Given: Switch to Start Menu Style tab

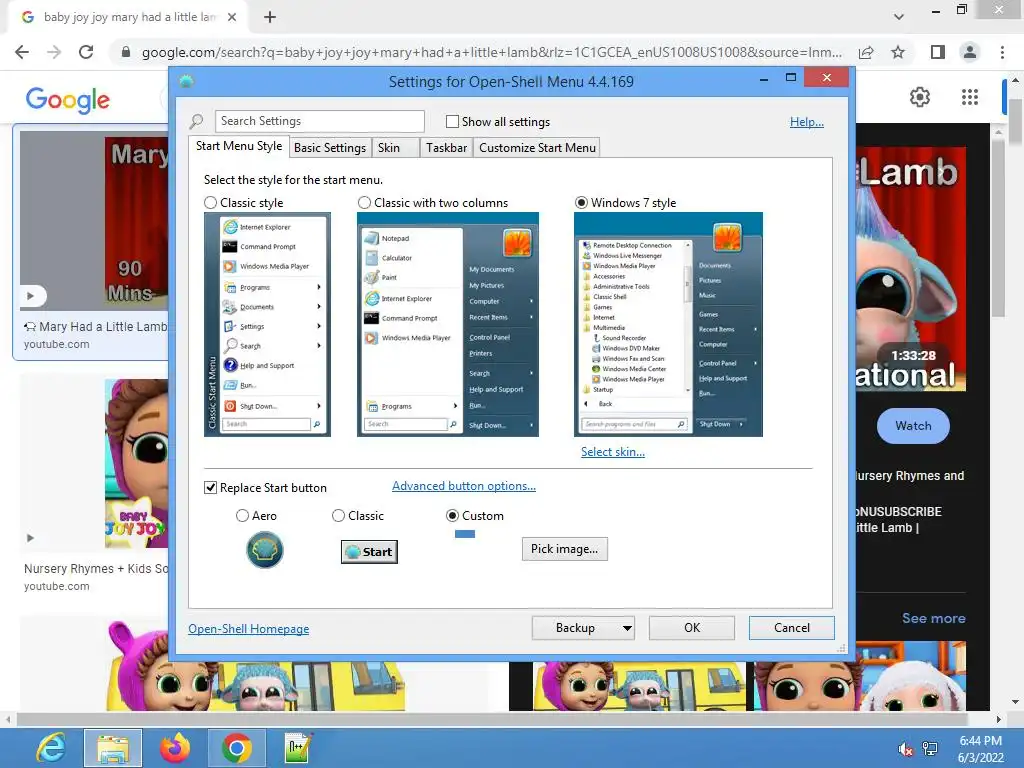Looking at the screenshot, I should (239, 146).
